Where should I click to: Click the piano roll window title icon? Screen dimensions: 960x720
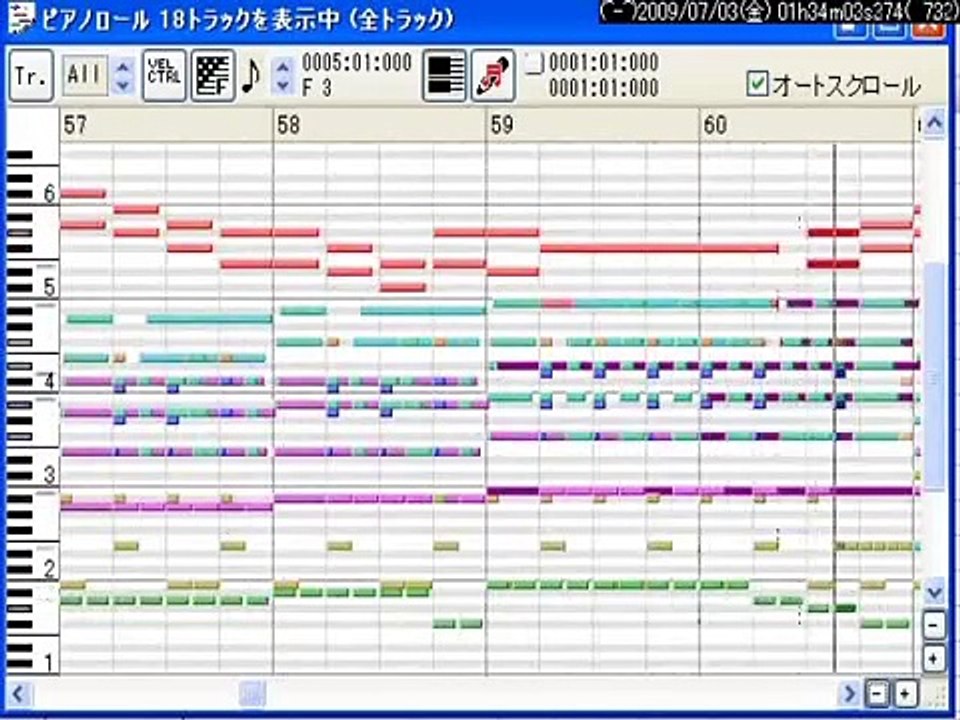[22, 19]
